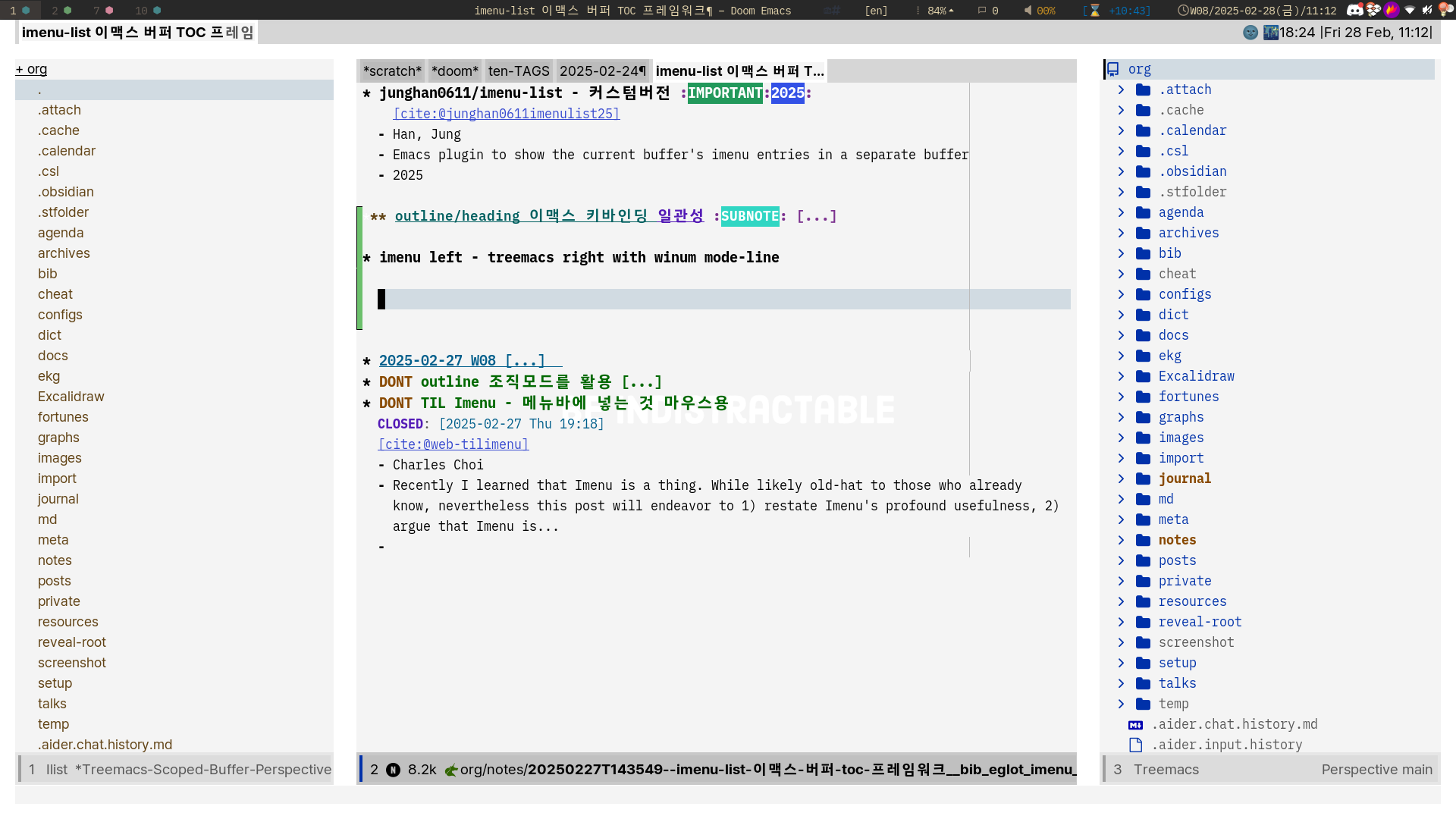This screenshot has height=819, width=1456.
Task: Click the [en] input method indicator
Action: tap(876, 11)
